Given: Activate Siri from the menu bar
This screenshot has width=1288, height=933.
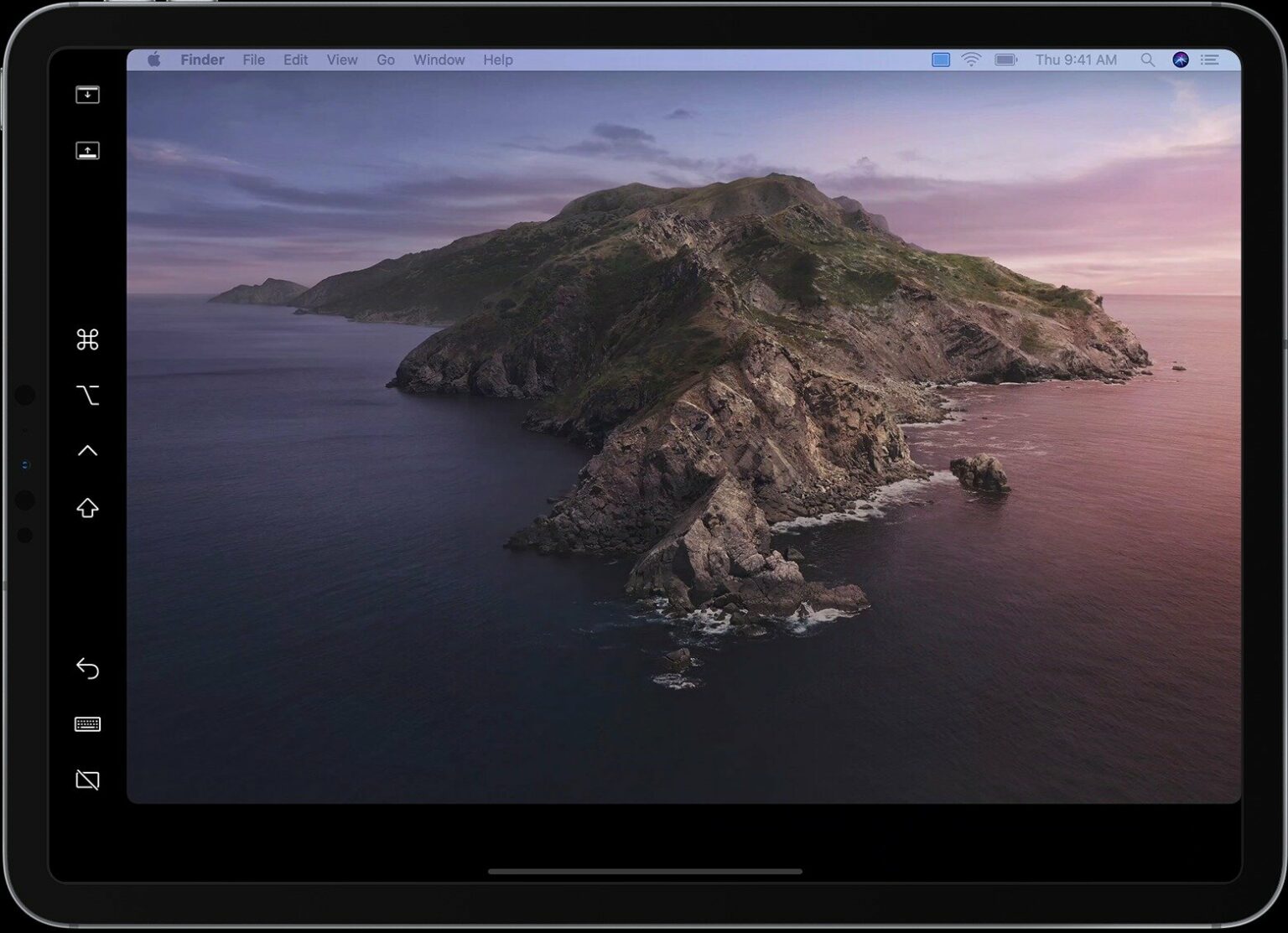Looking at the screenshot, I should pos(1180,60).
